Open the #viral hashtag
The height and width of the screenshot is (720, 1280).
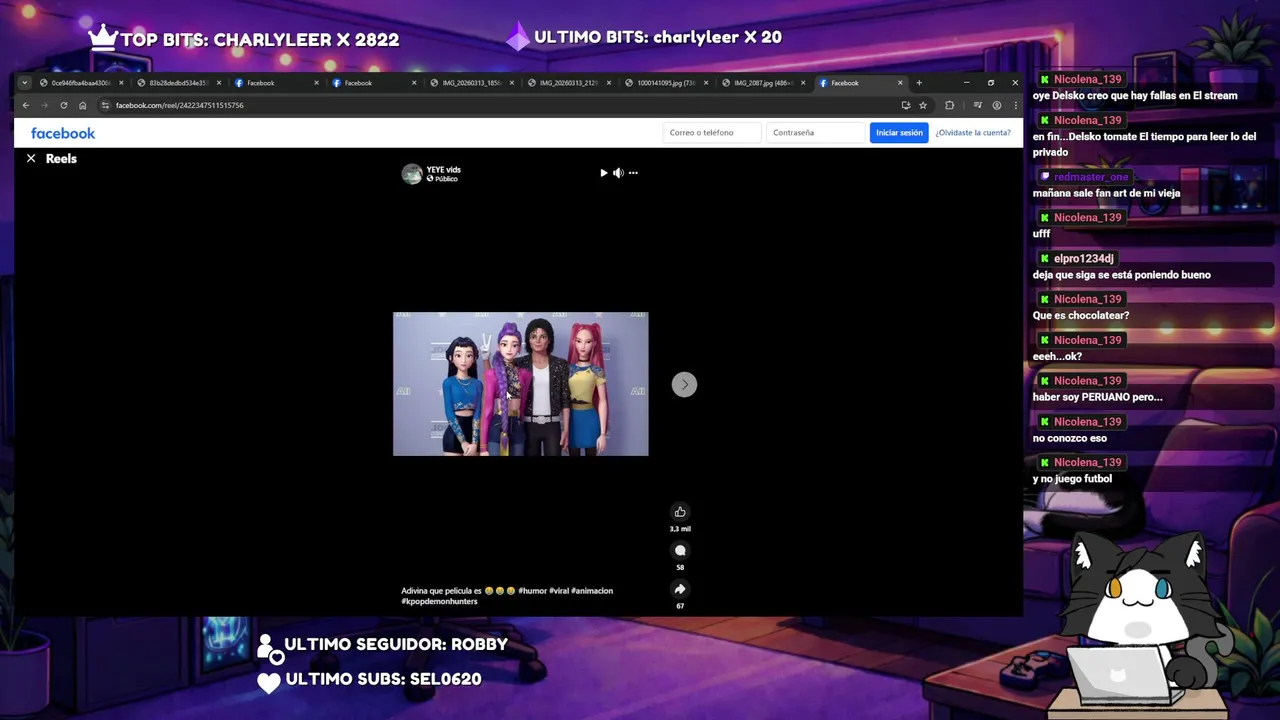560,591
